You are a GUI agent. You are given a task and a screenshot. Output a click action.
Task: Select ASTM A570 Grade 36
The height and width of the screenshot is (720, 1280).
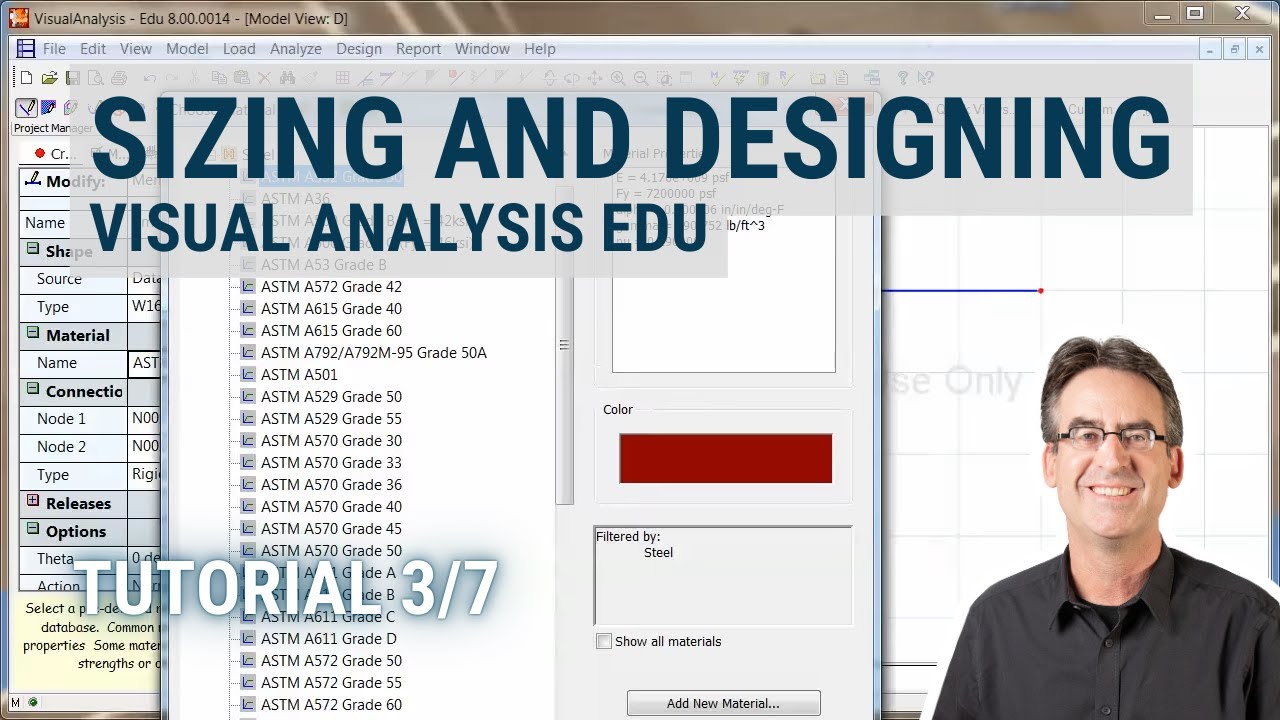tap(331, 485)
